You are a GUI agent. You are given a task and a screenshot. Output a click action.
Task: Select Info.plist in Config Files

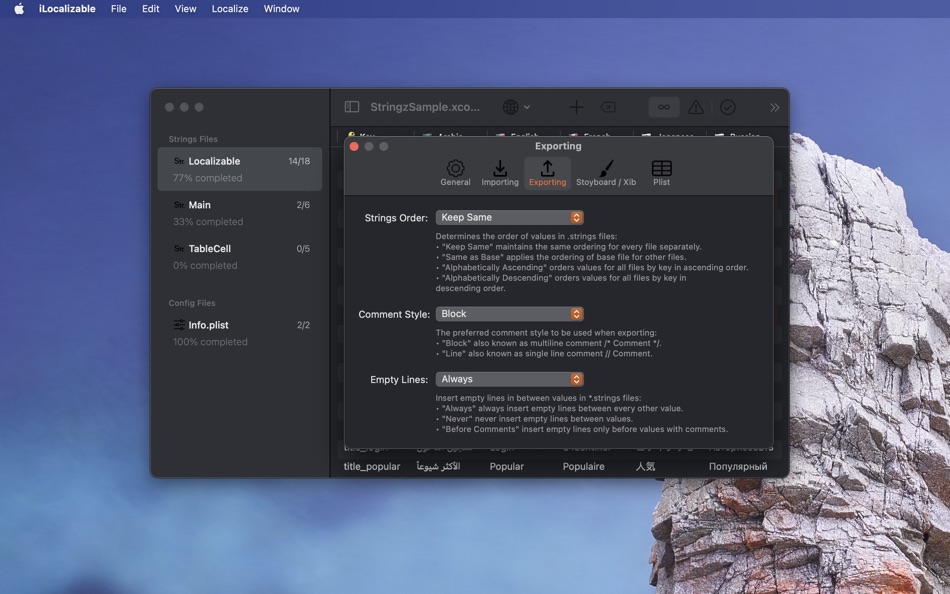click(240, 333)
